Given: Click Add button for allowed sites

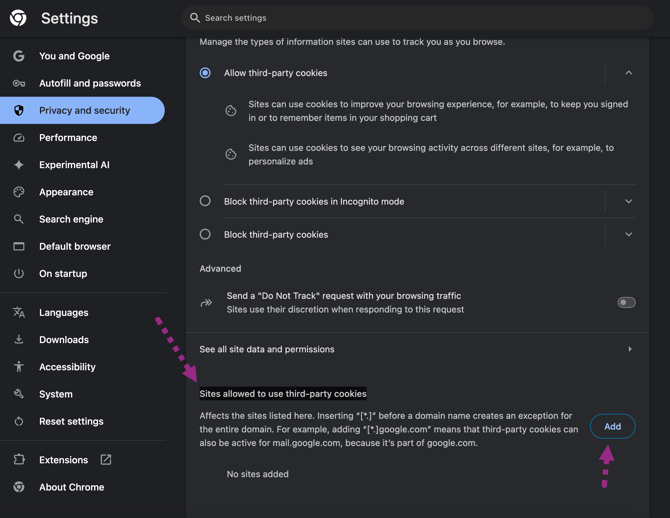Looking at the screenshot, I should tap(612, 426).
